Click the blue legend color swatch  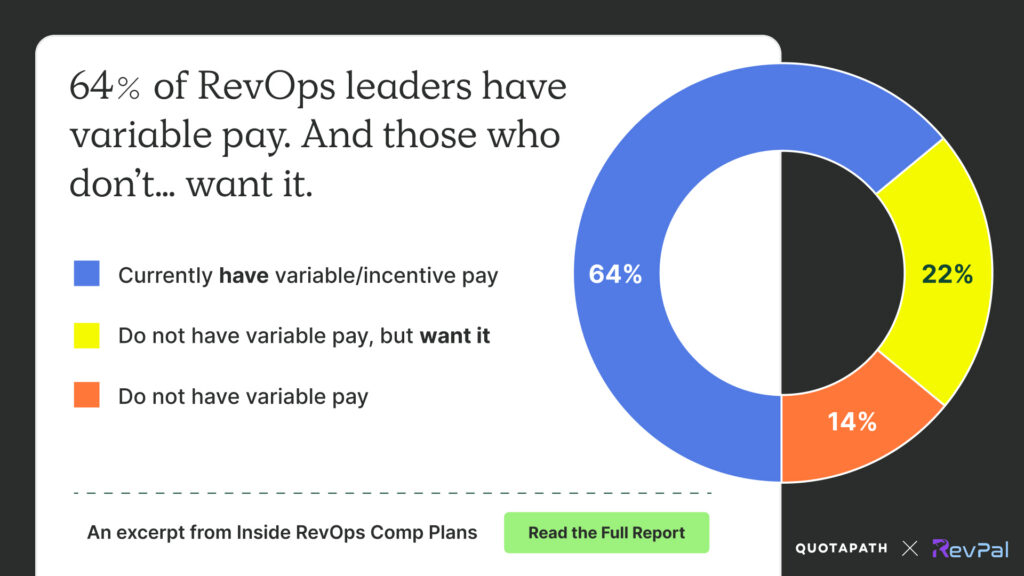click(x=87, y=274)
